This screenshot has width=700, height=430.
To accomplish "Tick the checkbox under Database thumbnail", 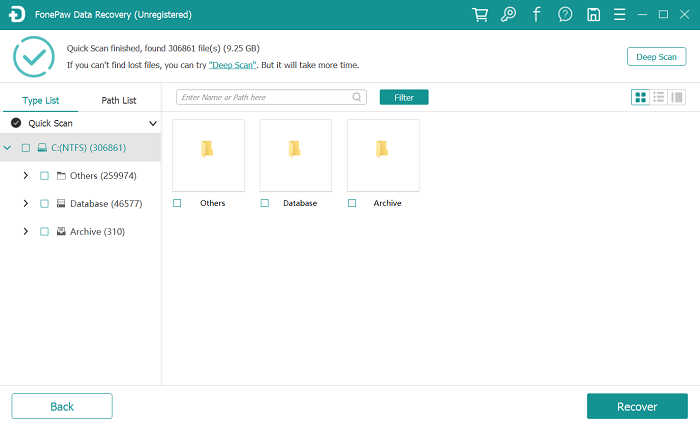I will pos(265,203).
